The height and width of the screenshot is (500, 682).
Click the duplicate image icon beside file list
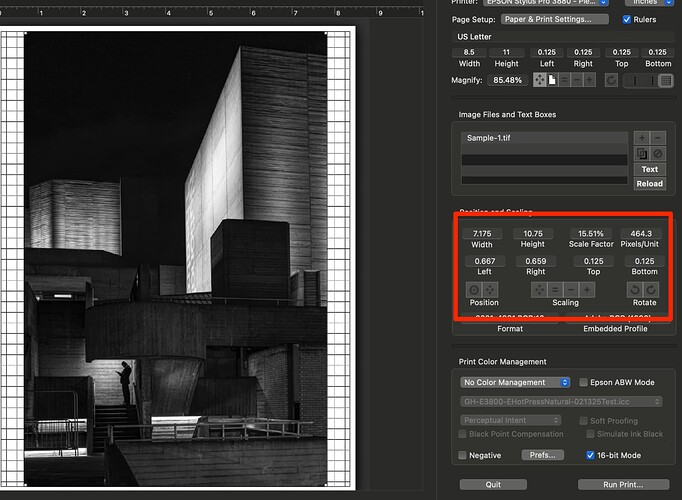point(642,153)
